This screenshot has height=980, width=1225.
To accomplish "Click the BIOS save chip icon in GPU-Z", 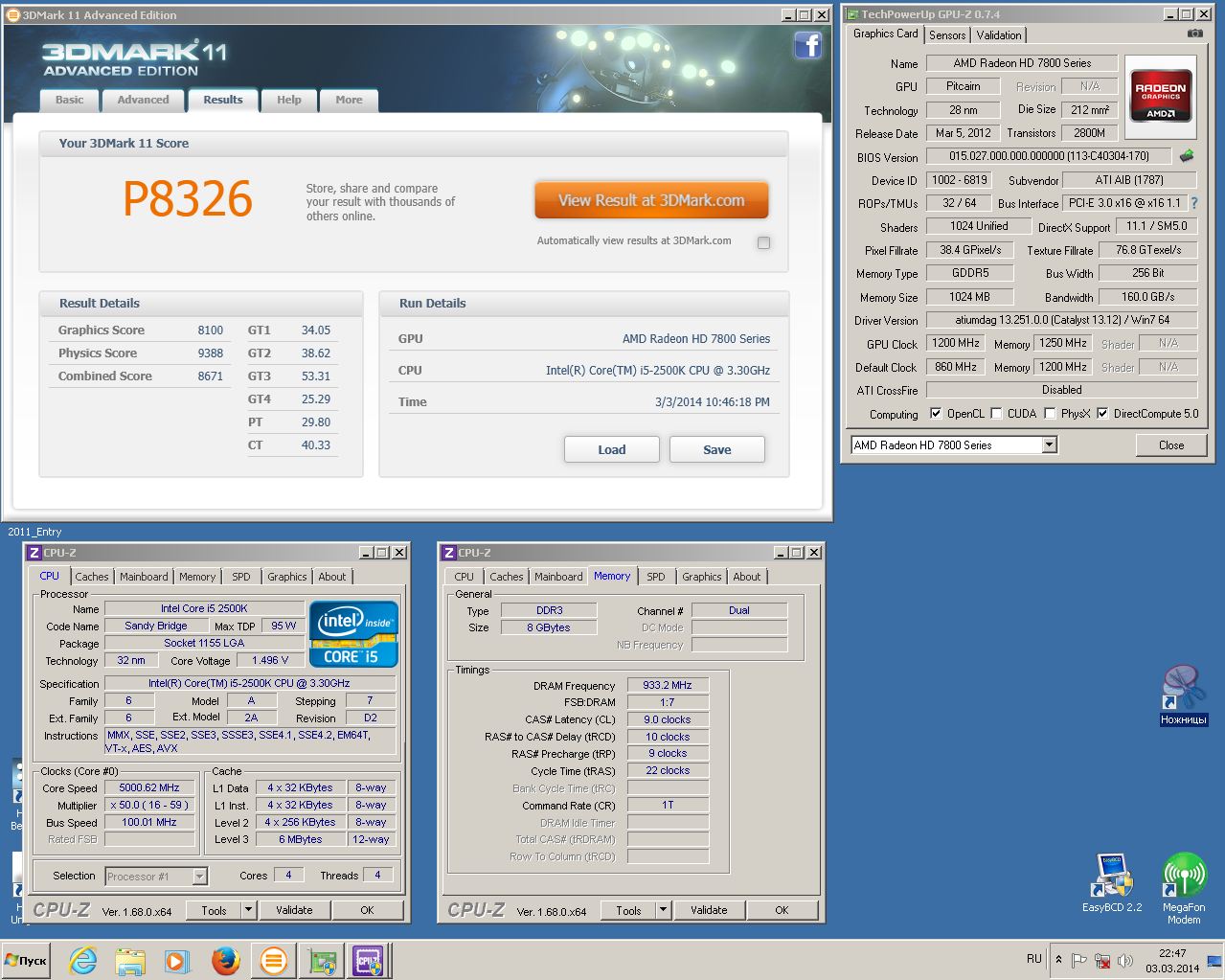I will (1187, 155).
